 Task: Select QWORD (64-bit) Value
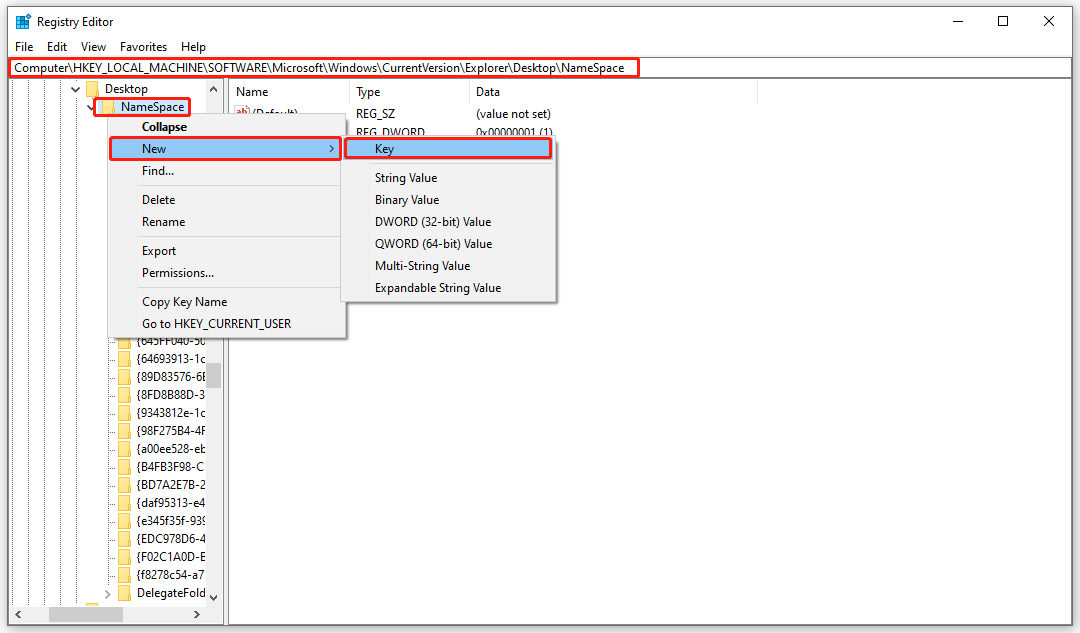pyautogui.click(x=448, y=244)
